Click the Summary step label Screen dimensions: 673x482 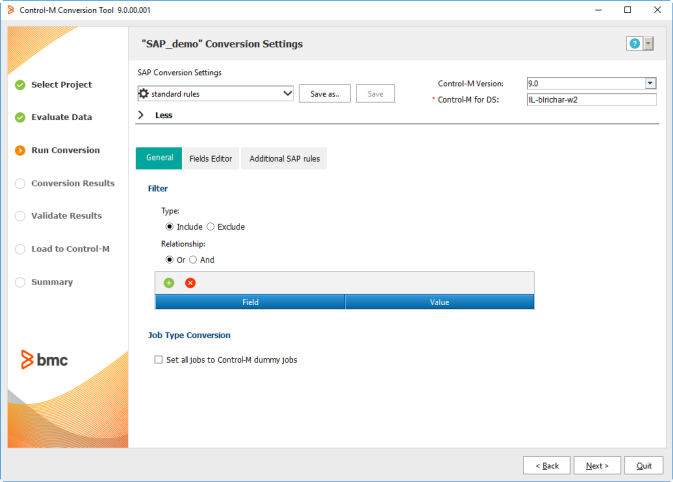(52, 282)
